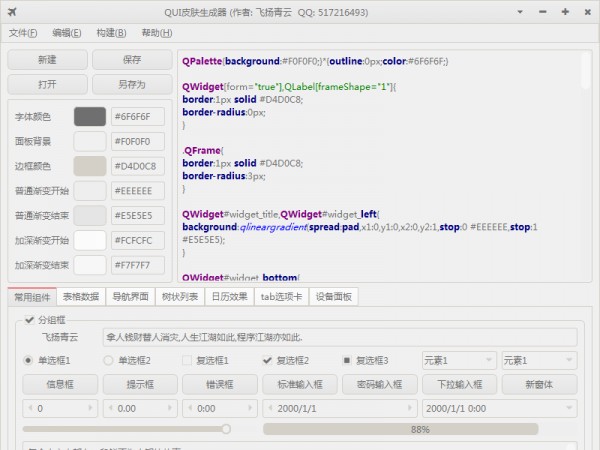The image size is (600, 450).
Task: Select the 单选框2 radio button
Action: pos(109,360)
